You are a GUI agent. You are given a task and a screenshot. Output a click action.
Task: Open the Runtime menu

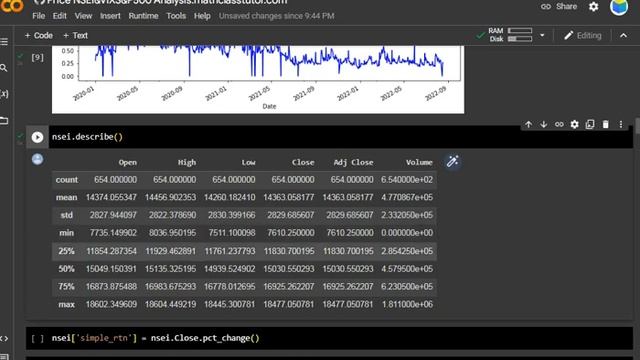click(x=143, y=16)
